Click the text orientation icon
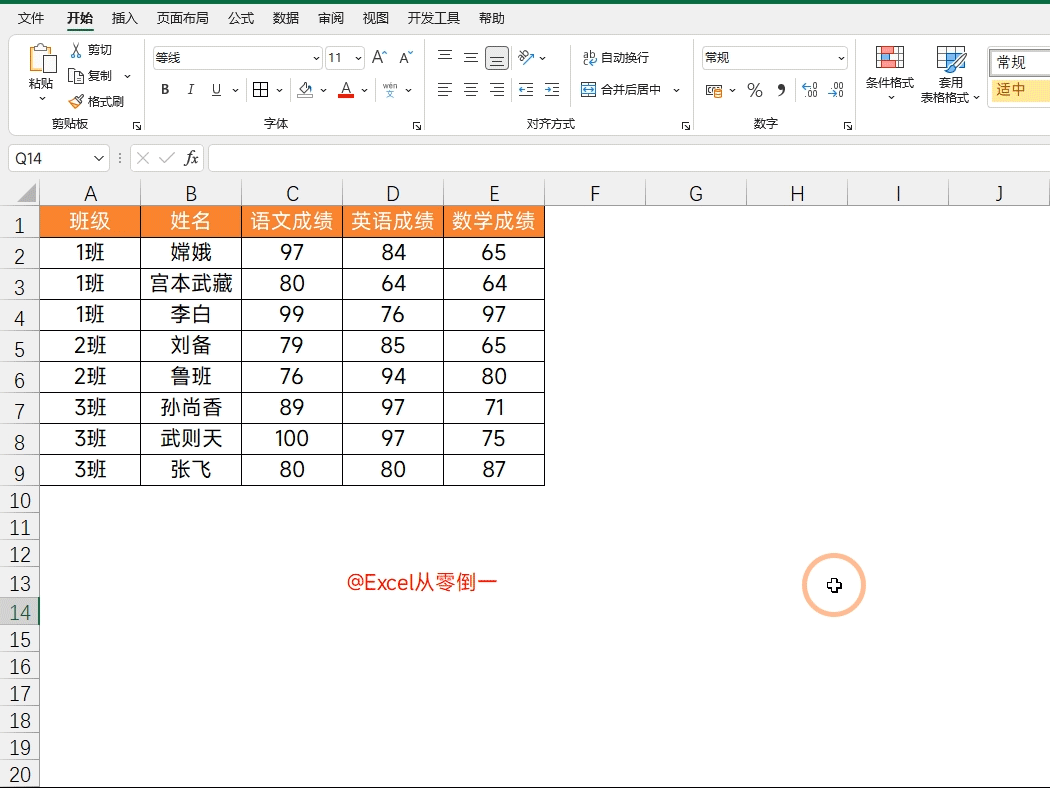 [526, 58]
